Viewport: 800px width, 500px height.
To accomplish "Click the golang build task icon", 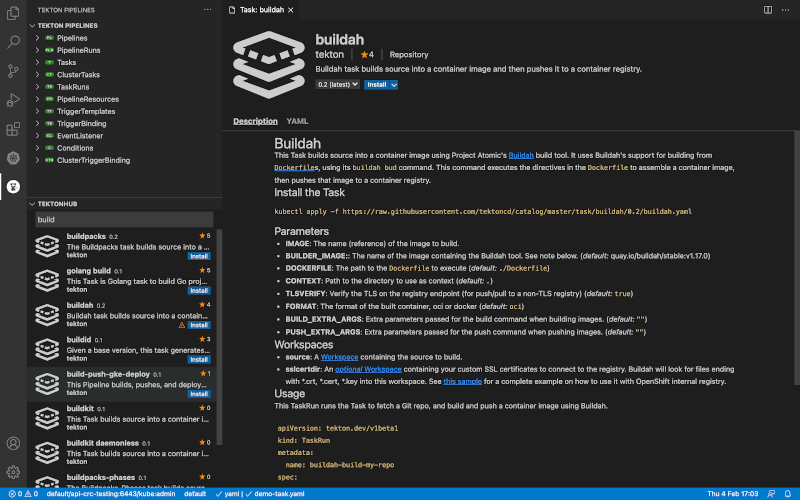I will (x=47, y=280).
